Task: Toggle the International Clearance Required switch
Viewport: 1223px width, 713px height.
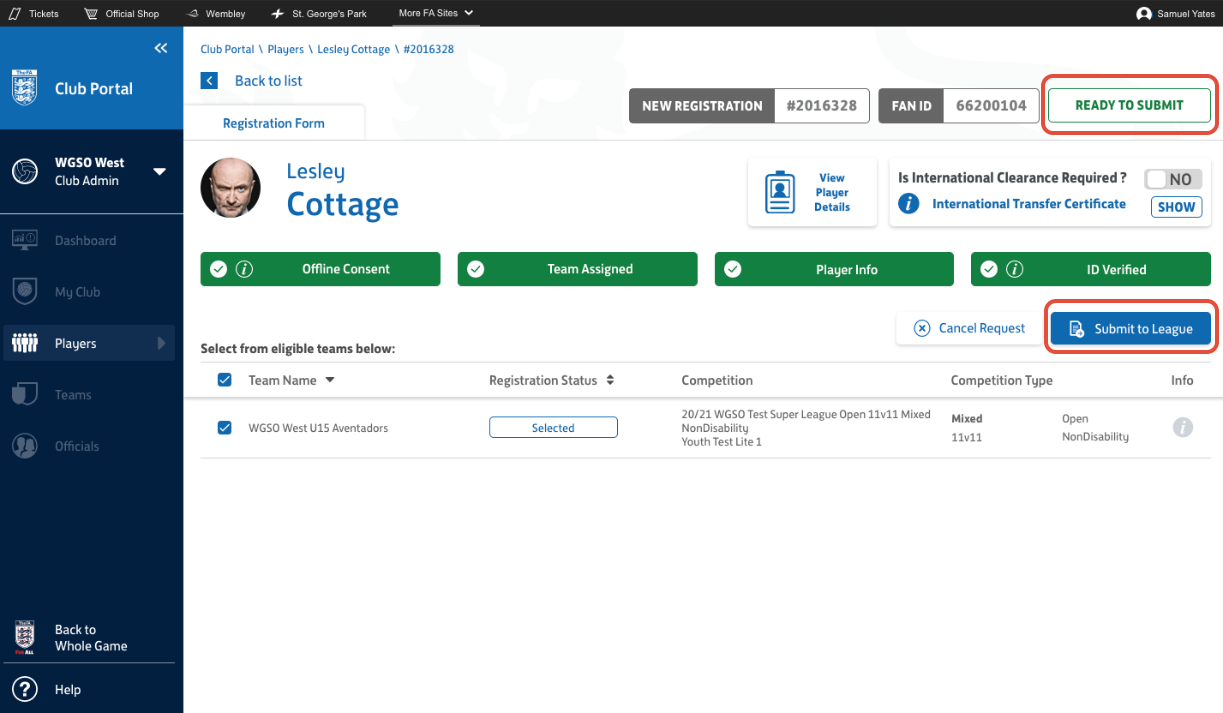Action: [x=1173, y=179]
